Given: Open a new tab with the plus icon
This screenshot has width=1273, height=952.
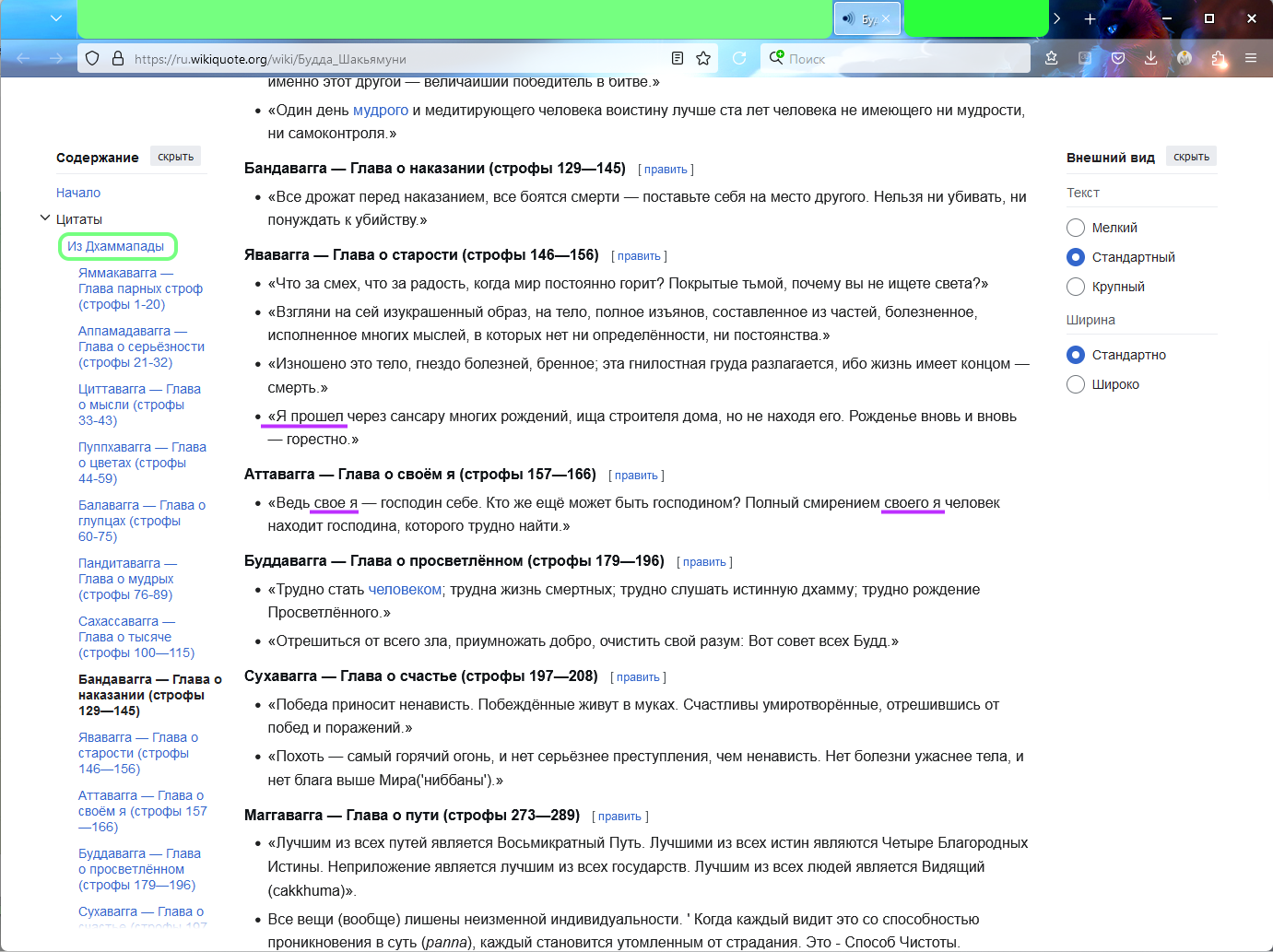Looking at the screenshot, I should 1090,18.
